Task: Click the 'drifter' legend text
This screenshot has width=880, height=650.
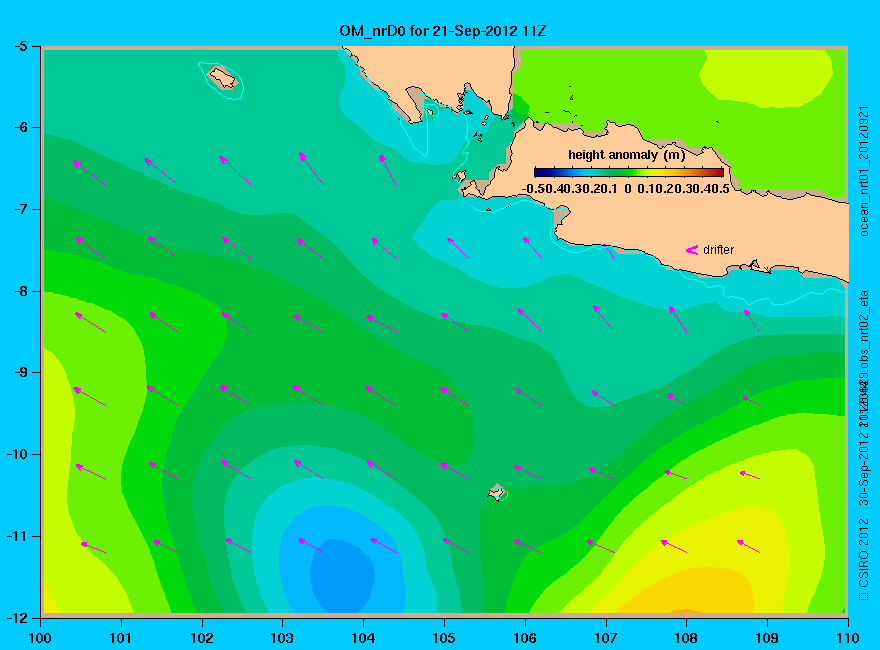Action: point(718,250)
